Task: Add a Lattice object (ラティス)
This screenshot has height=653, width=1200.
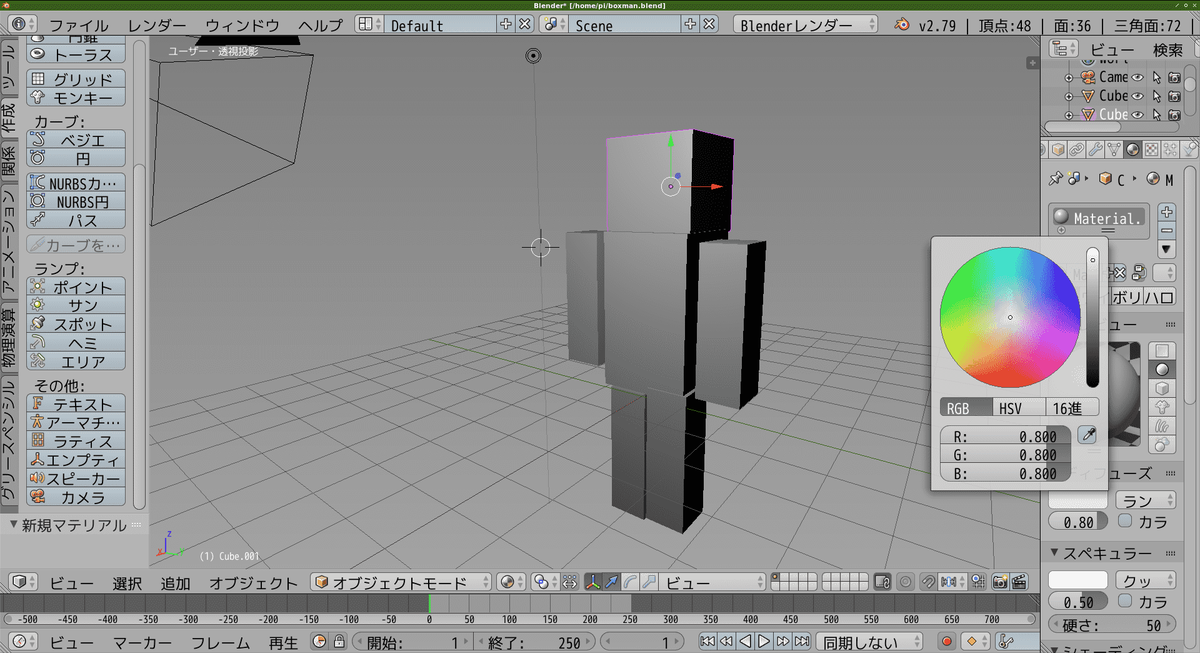Action: [x=76, y=441]
